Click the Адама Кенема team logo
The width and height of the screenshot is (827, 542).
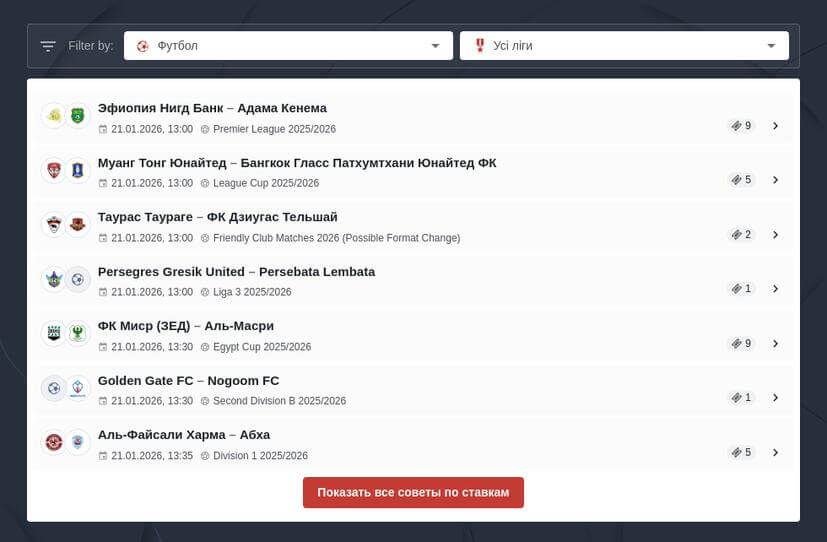(x=78, y=116)
